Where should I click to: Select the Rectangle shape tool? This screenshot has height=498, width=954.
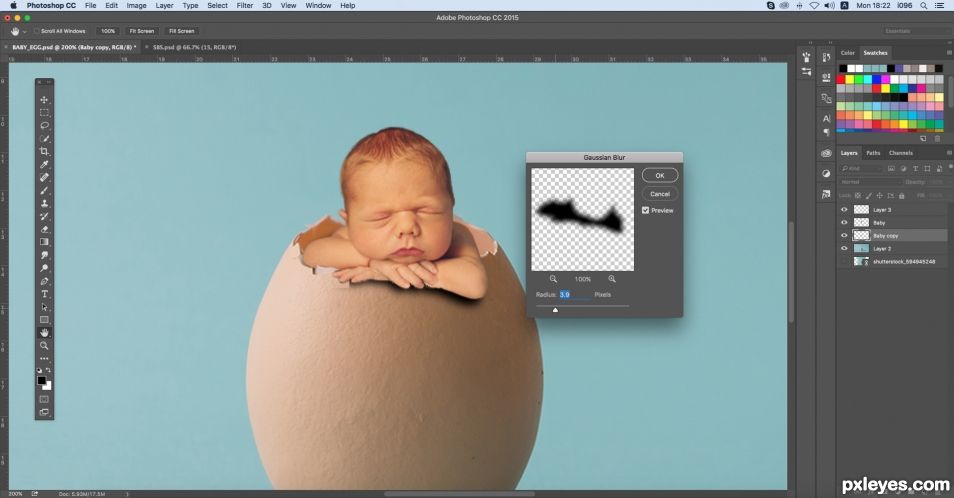pos(44,320)
